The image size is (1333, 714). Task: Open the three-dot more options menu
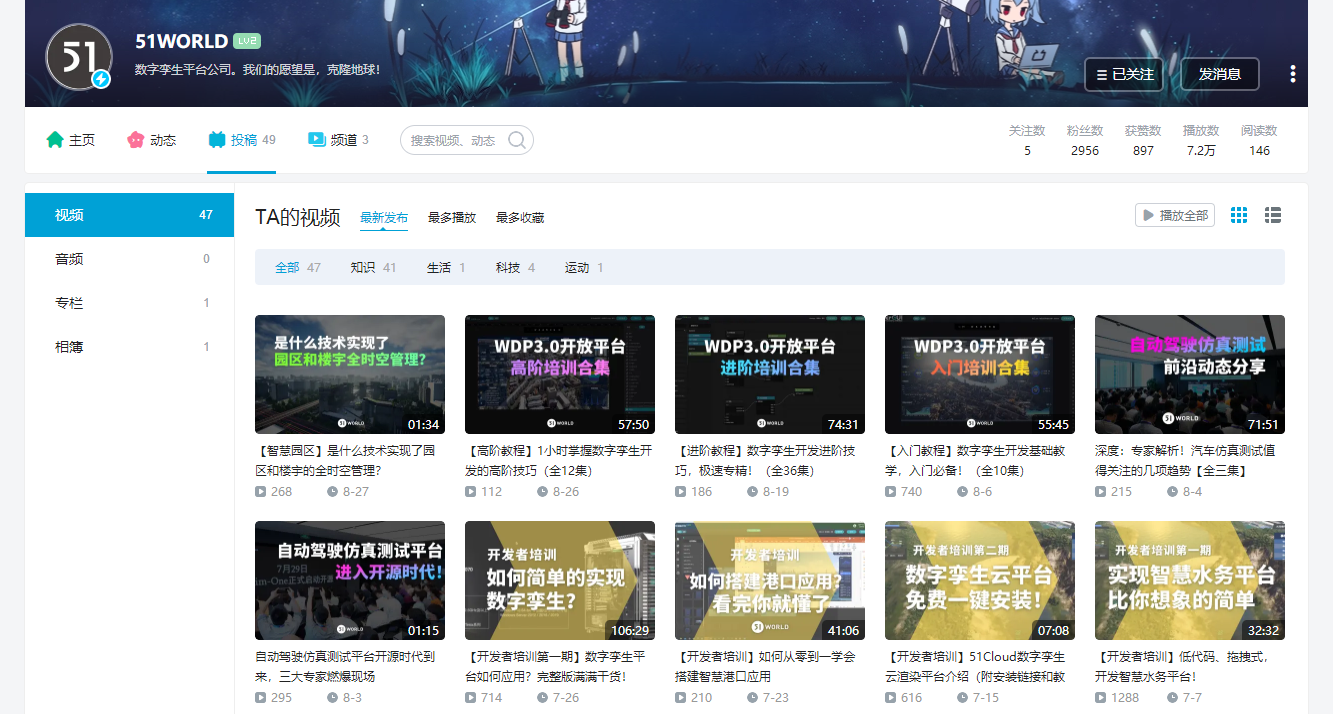[x=1293, y=74]
